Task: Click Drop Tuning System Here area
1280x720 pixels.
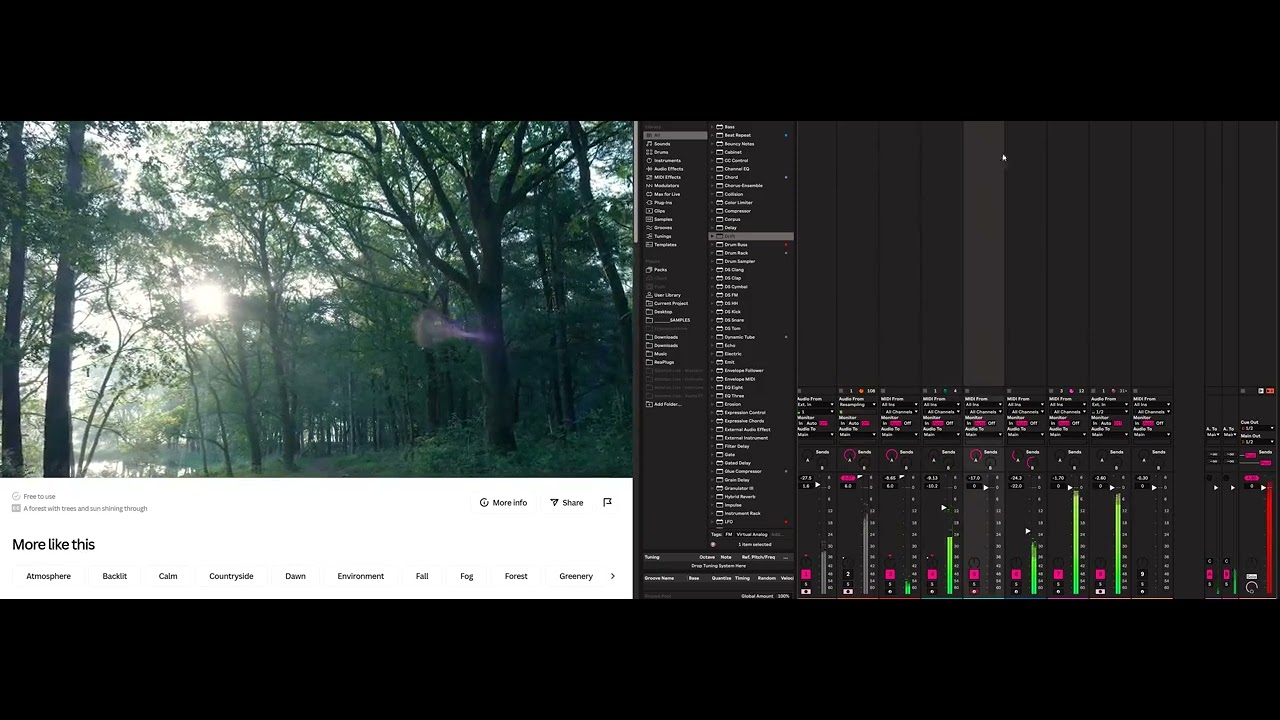Action: tap(718, 566)
